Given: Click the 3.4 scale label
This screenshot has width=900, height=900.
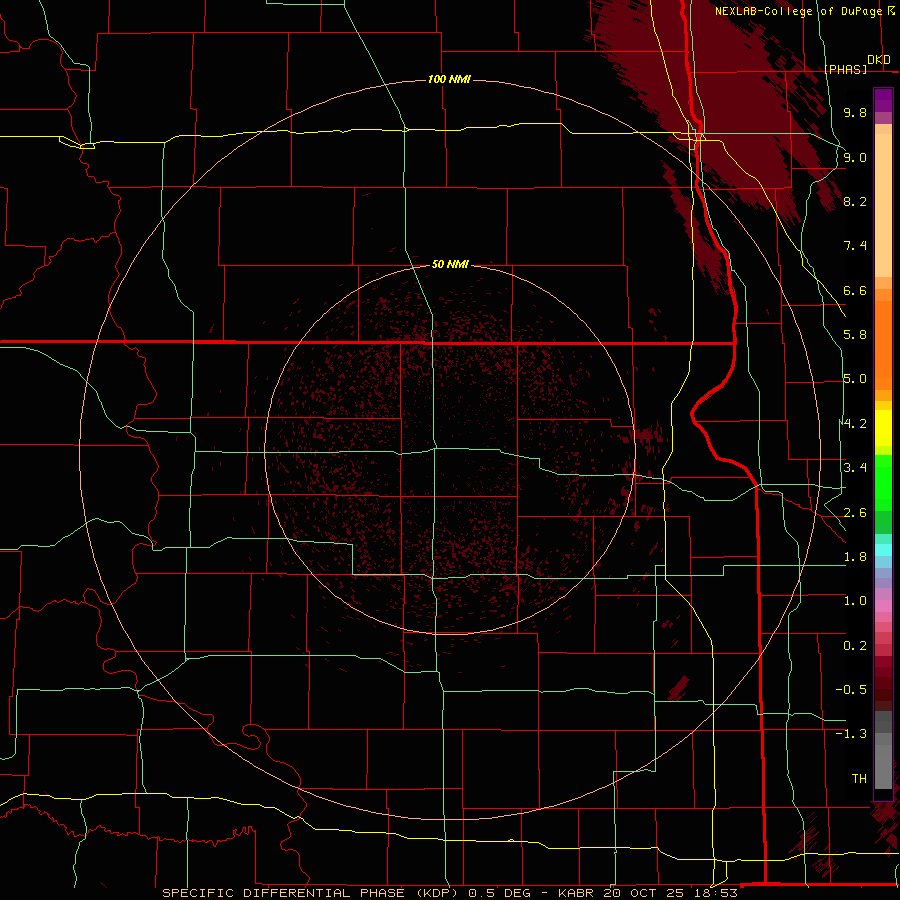Looking at the screenshot, I should [x=855, y=468].
